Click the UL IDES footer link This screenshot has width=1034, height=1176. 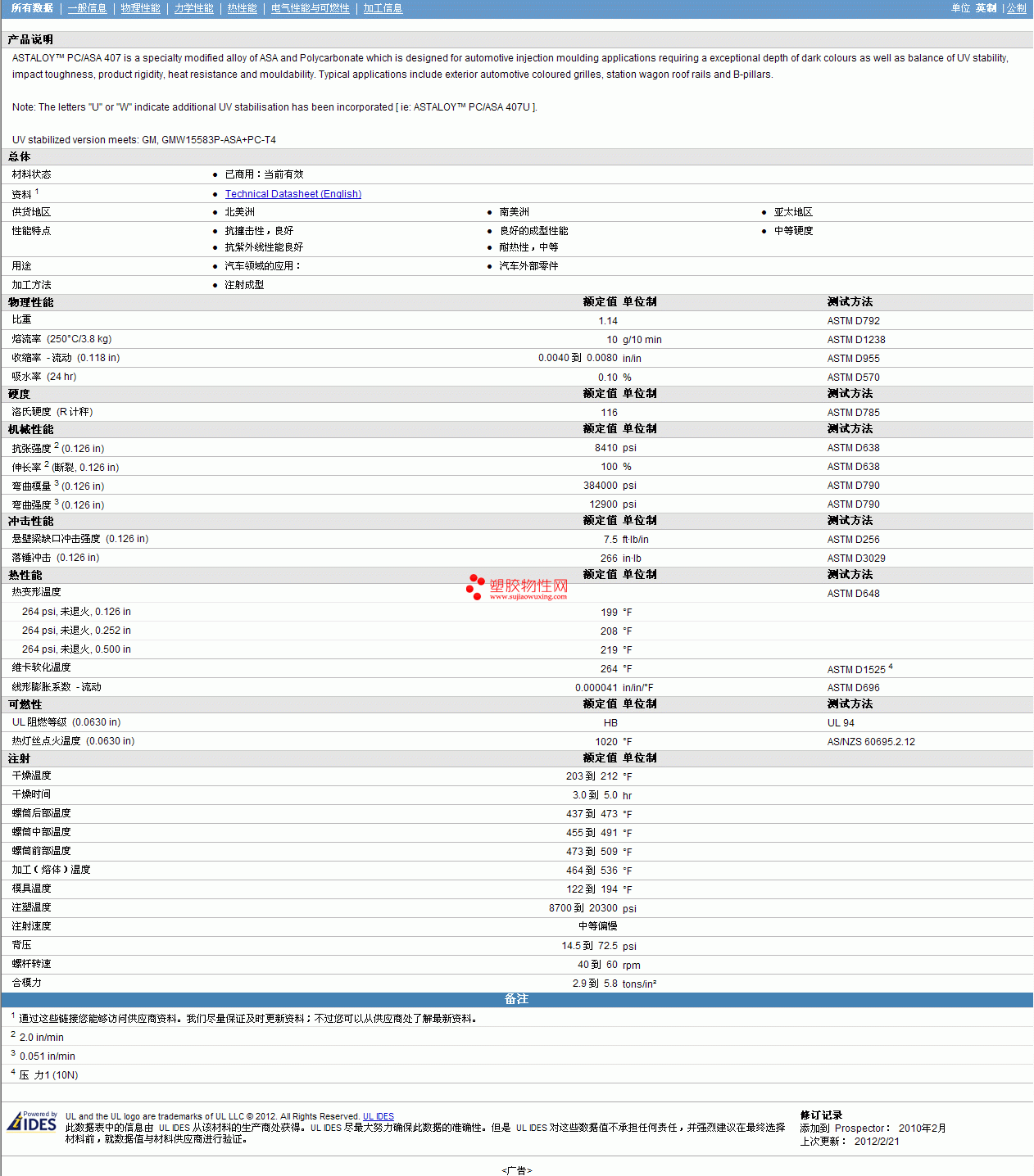click(379, 1116)
